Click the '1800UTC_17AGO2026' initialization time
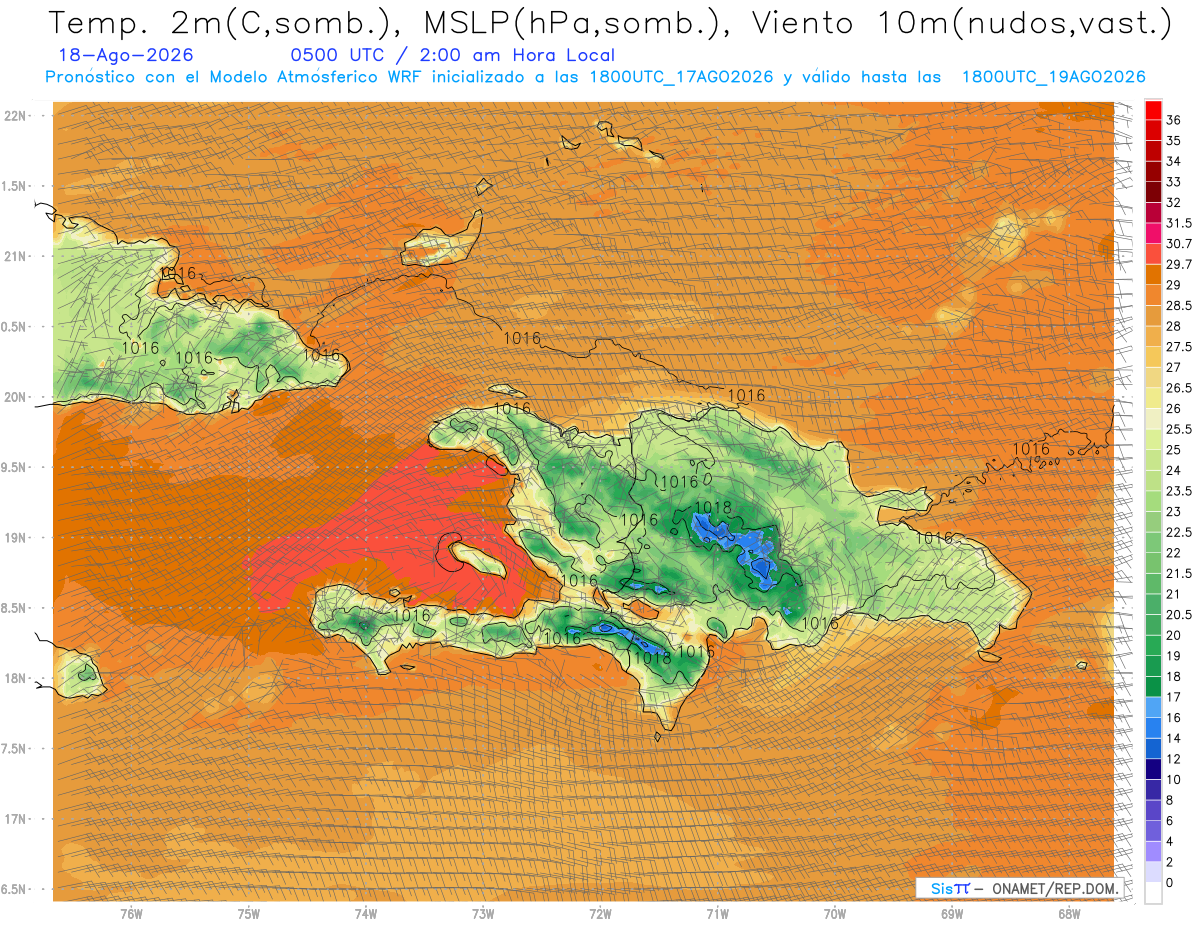The image size is (1200, 927). coord(682,77)
